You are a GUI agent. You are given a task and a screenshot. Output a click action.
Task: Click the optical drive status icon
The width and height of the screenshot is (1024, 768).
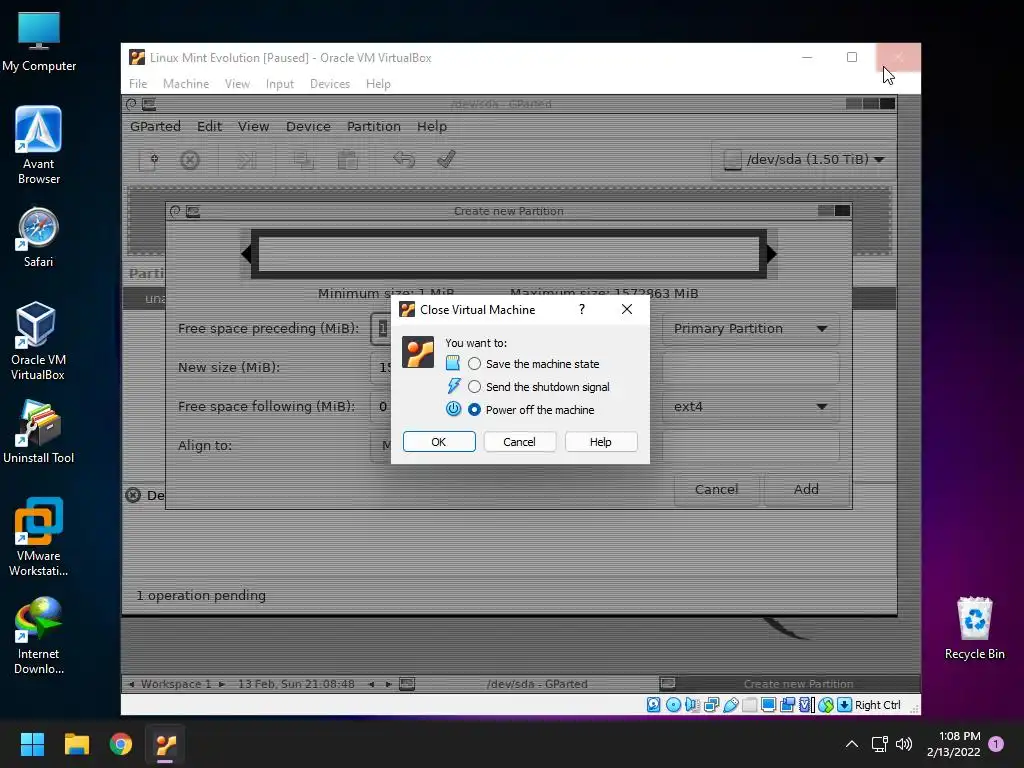coord(673,705)
